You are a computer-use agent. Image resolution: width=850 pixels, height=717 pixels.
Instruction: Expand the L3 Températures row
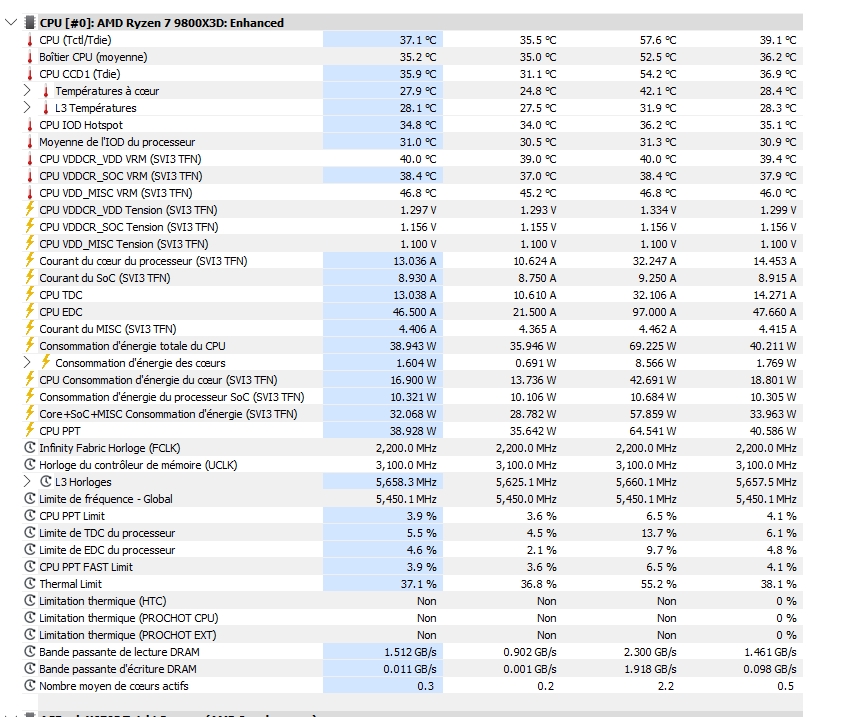point(27,108)
